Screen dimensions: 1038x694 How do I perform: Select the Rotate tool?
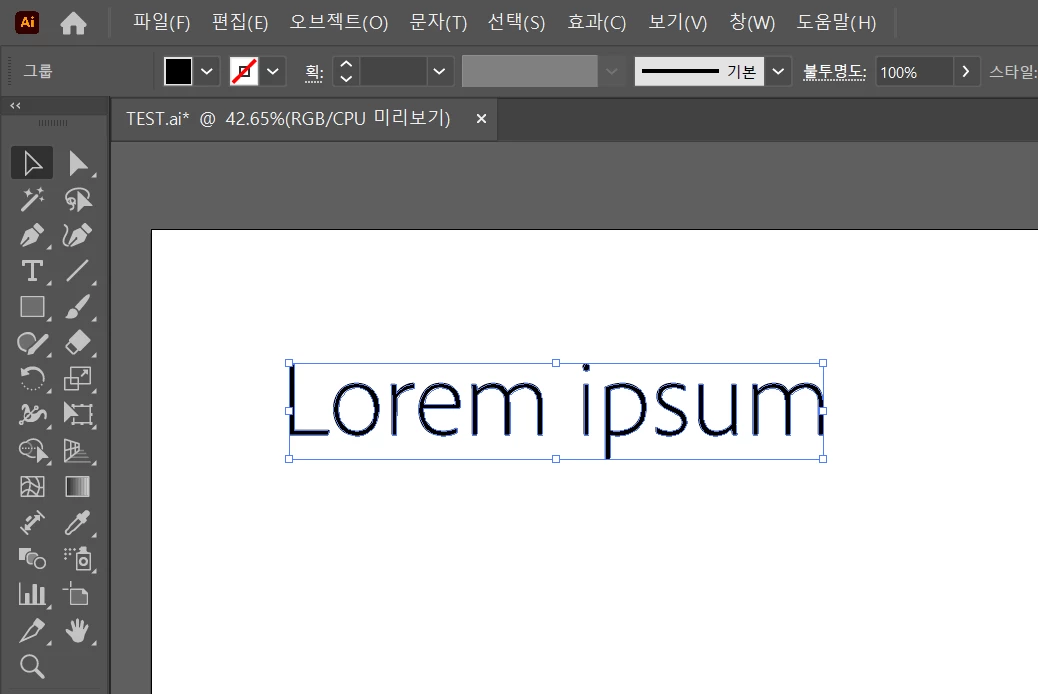(x=32, y=378)
